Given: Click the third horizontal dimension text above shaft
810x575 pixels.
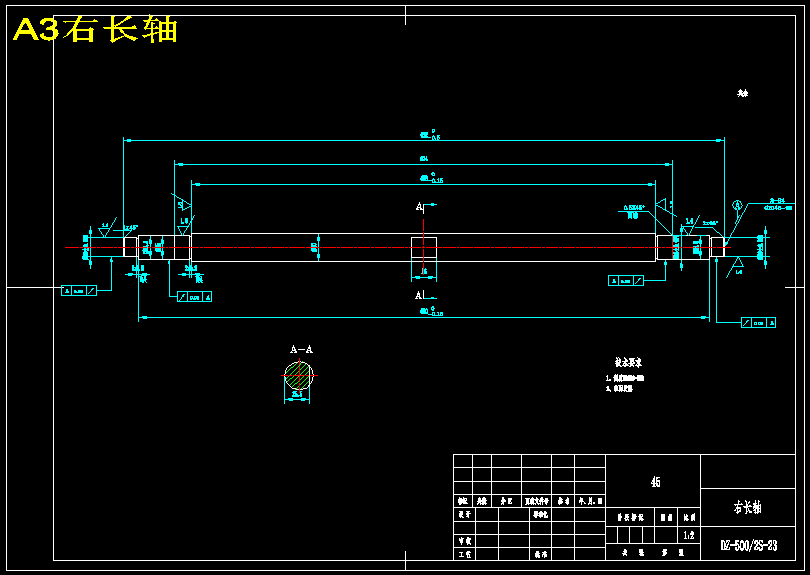Looking at the screenshot, I should click(x=431, y=178).
